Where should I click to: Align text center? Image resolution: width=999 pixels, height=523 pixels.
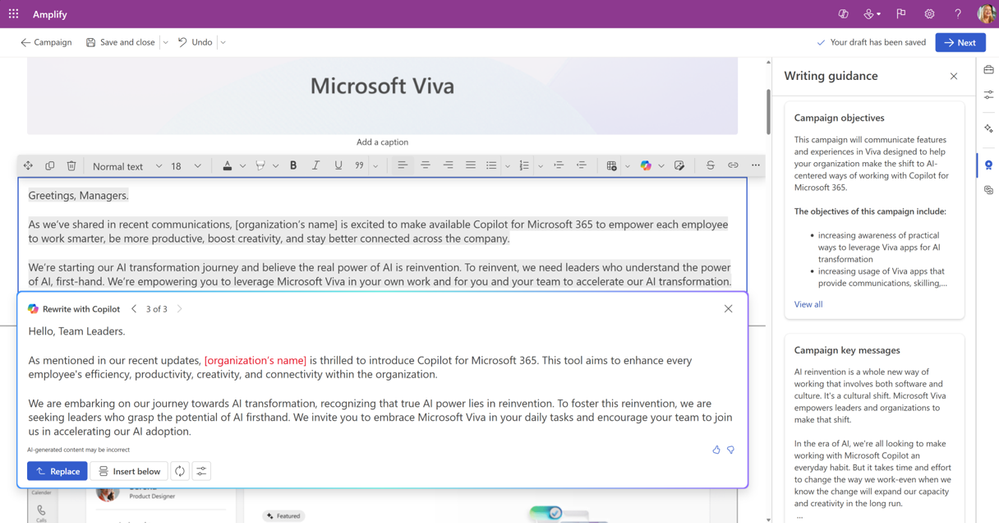(x=425, y=166)
